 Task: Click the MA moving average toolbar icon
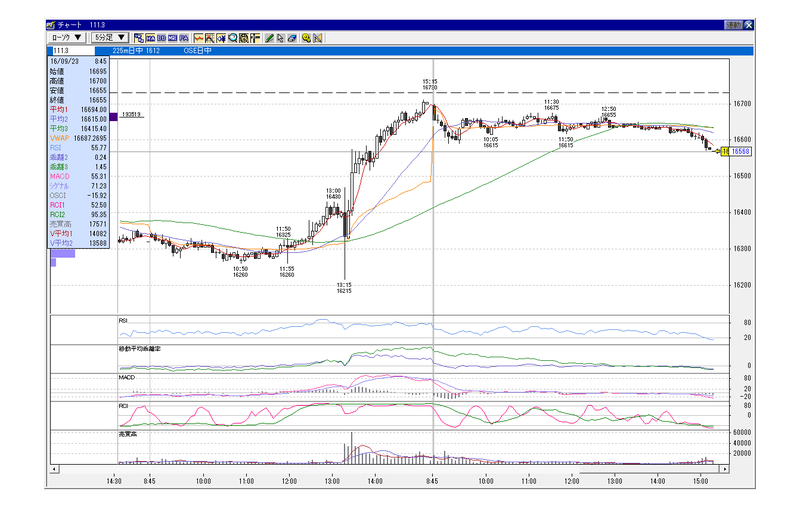(150, 38)
